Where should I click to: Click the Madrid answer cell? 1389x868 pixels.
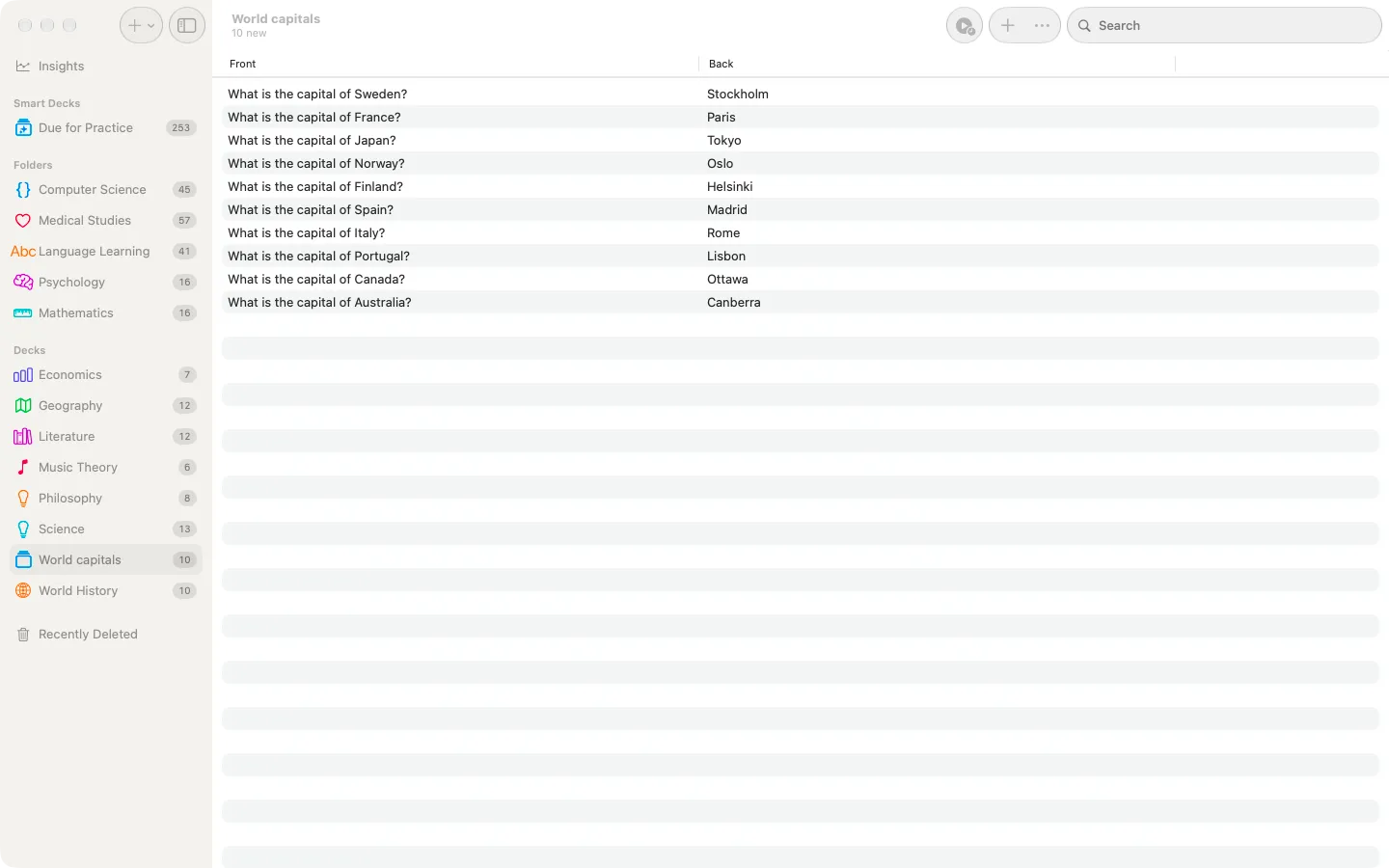coord(727,210)
